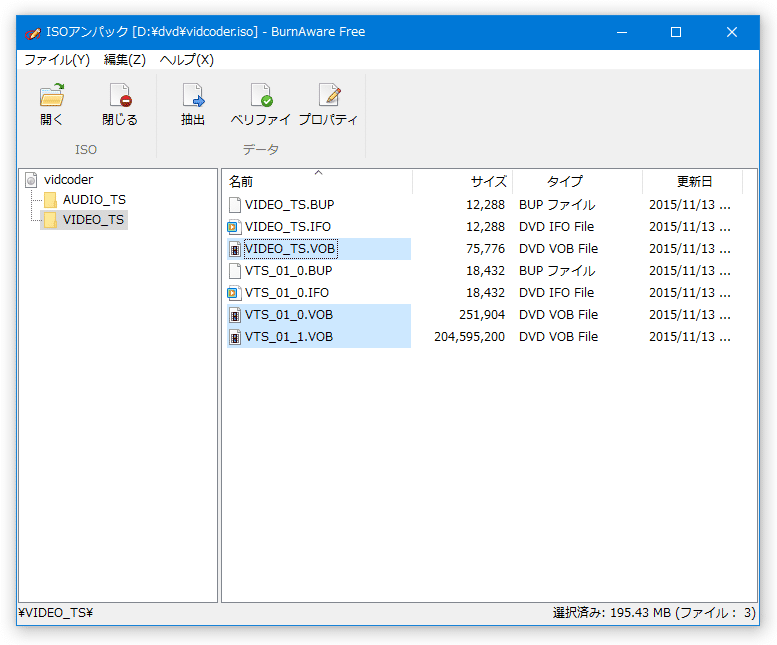777x645 pixels.
Task: Sort by the サイズ column header
Action: click(x=462, y=181)
